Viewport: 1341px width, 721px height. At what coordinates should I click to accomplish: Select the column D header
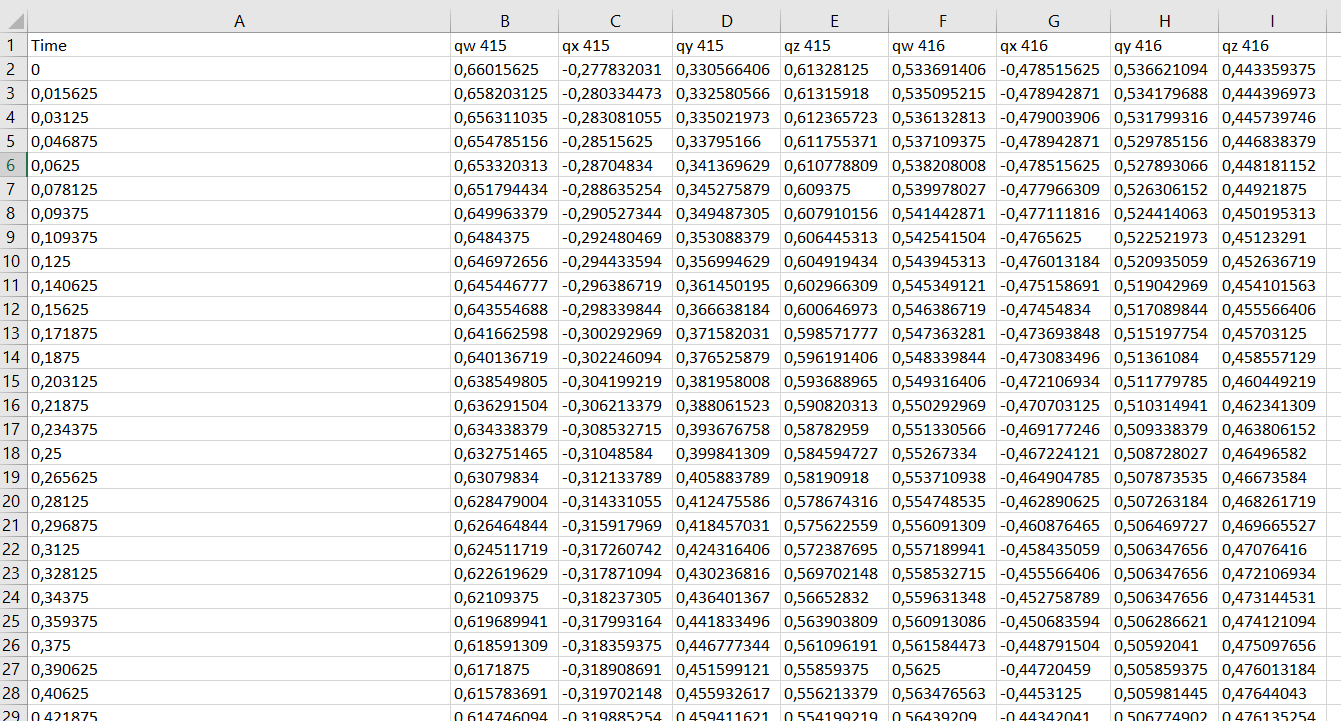[727, 21]
